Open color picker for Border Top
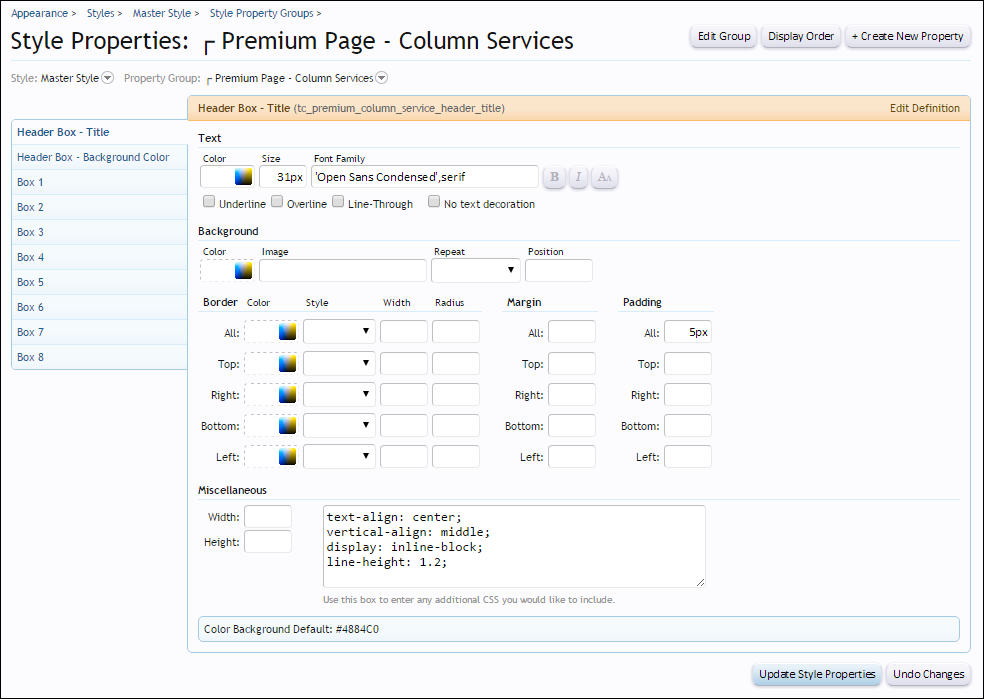The height and width of the screenshot is (699, 984). (288, 363)
